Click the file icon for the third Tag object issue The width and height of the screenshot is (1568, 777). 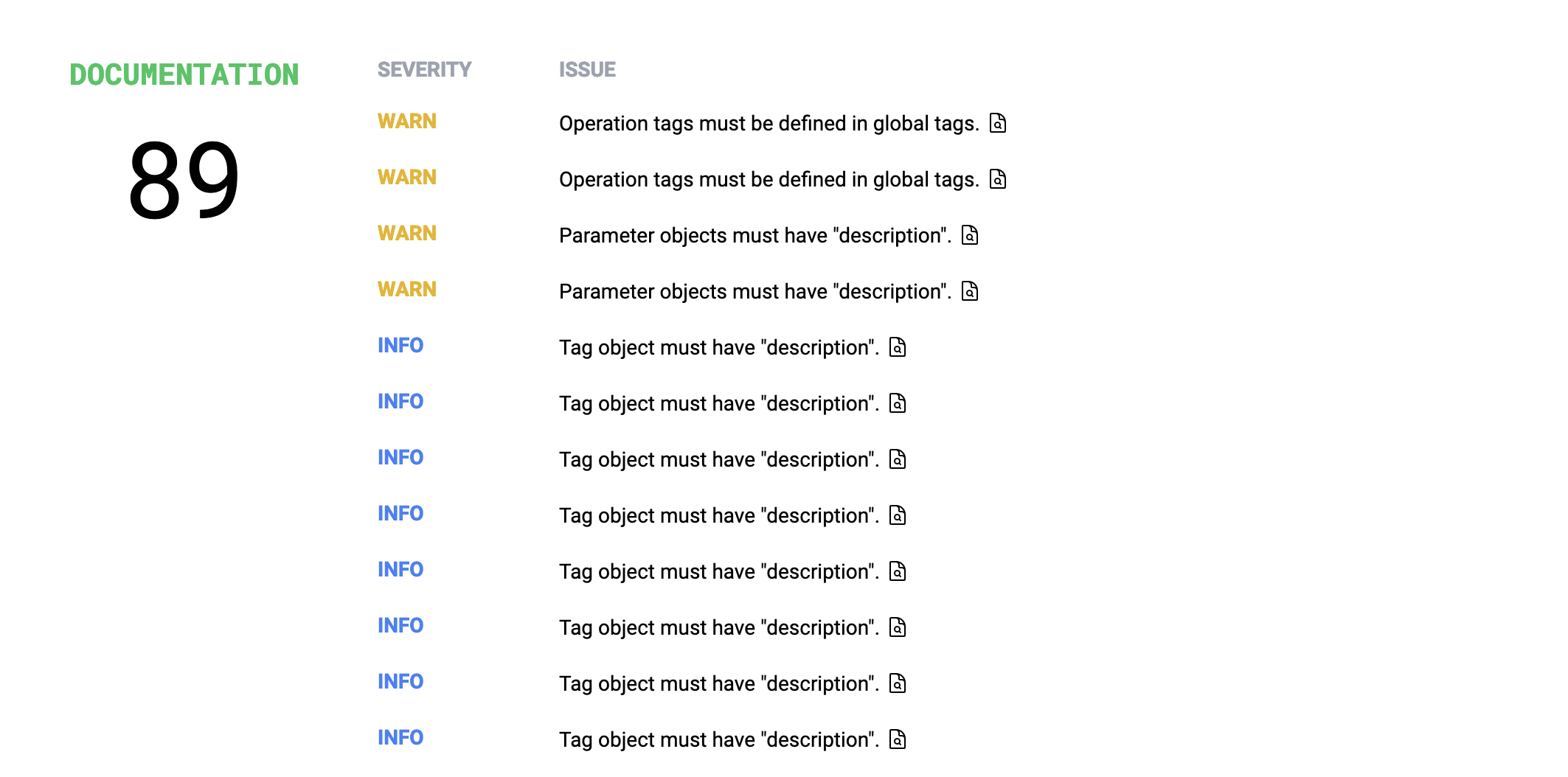click(898, 459)
